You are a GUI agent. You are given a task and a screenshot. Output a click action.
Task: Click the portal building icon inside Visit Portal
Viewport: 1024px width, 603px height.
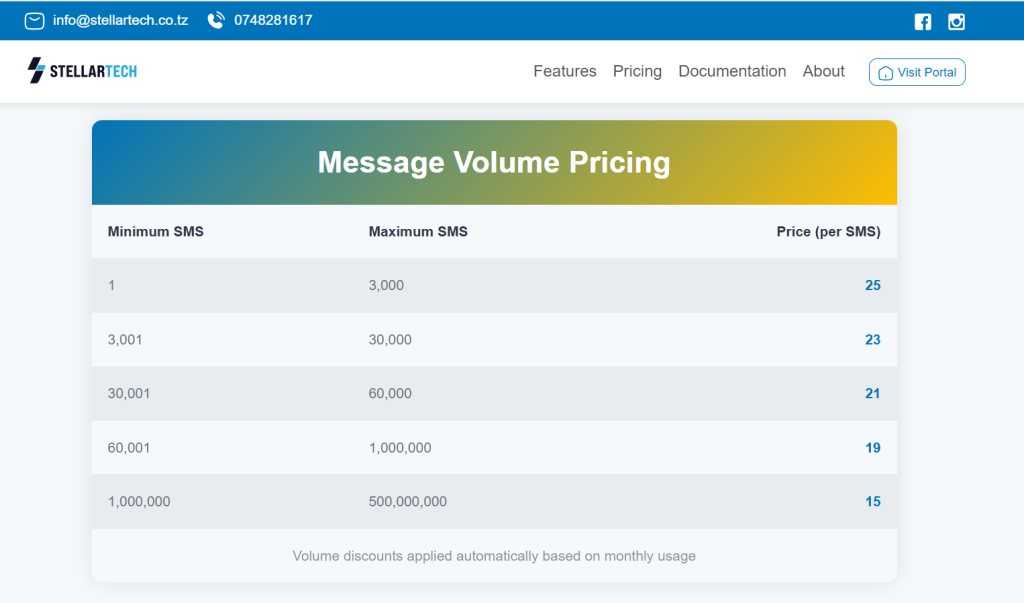886,72
